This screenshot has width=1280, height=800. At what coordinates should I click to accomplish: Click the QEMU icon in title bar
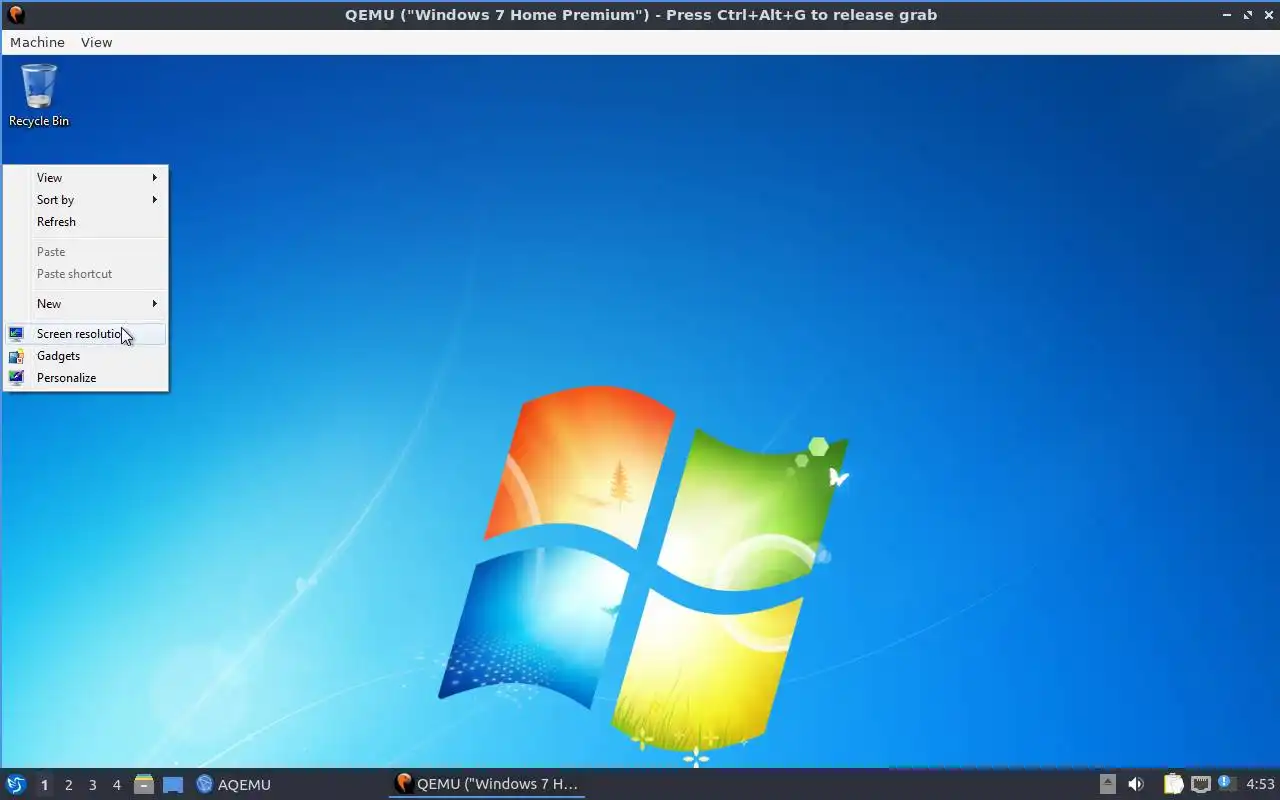coord(15,15)
